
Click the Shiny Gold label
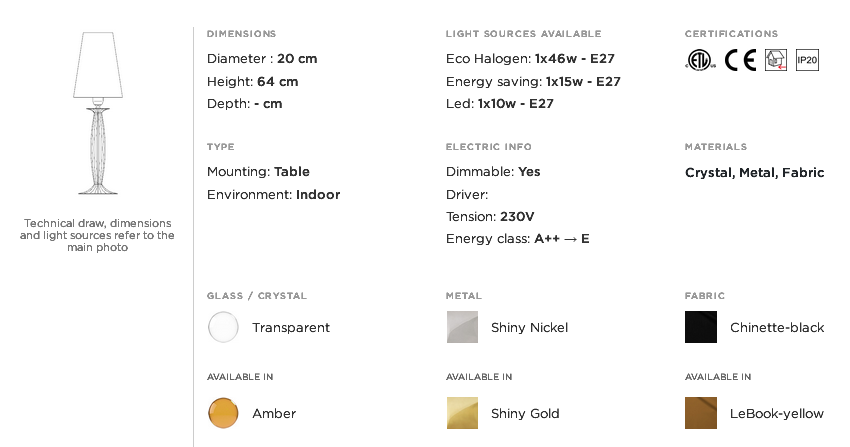click(x=525, y=414)
